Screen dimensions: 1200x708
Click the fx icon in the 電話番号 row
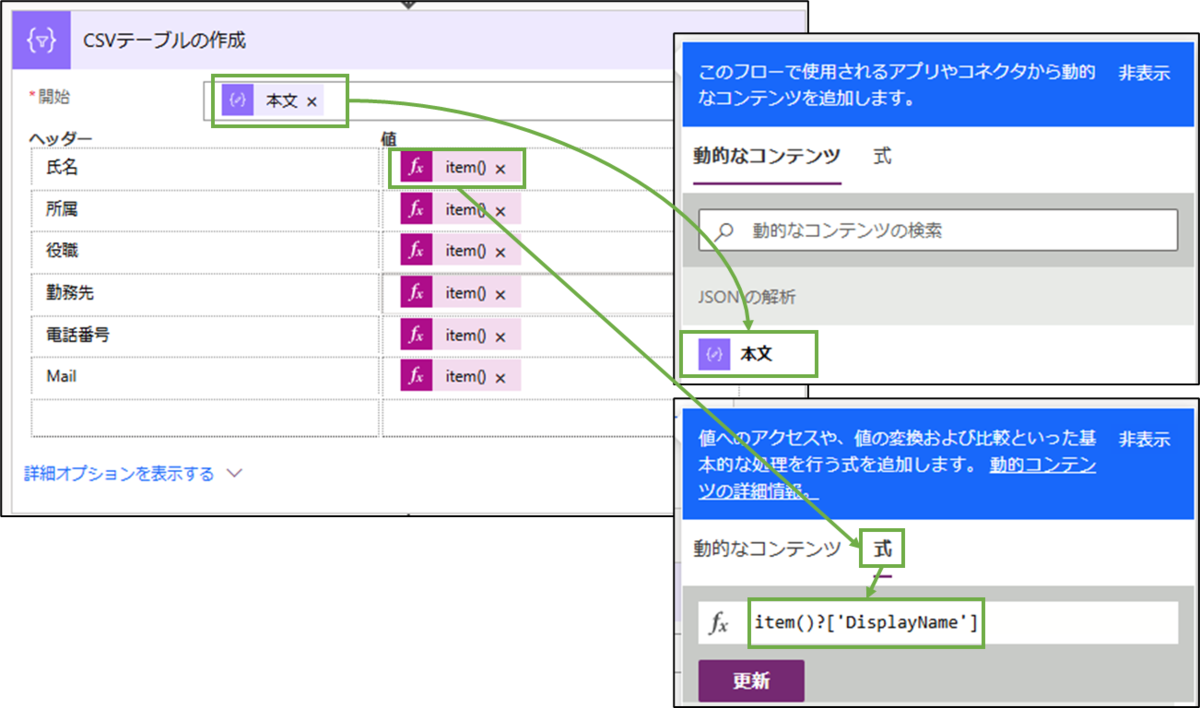coord(416,335)
